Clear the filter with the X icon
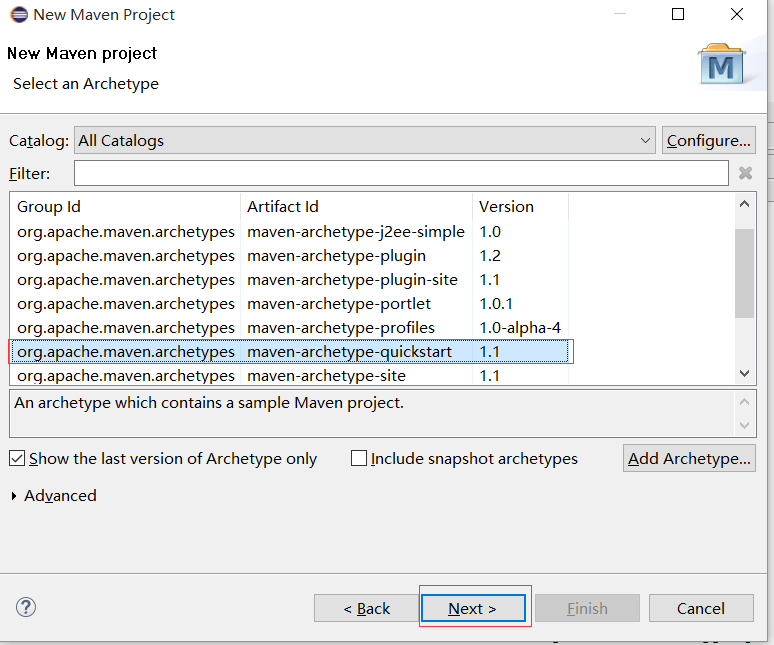 tap(745, 173)
